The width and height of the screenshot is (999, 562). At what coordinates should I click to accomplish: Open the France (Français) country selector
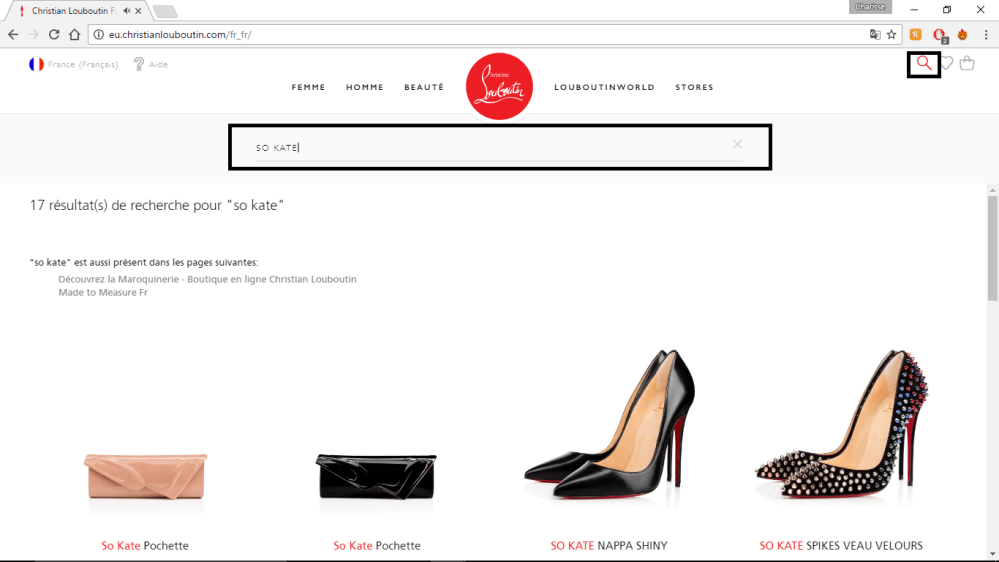(x=73, y=64)
